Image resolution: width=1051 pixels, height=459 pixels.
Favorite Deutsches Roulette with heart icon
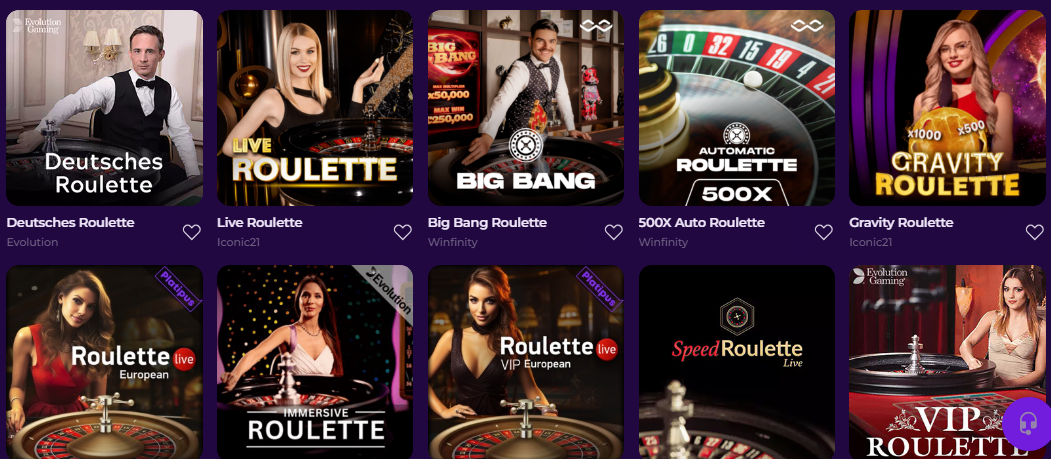tap(192, 232)
